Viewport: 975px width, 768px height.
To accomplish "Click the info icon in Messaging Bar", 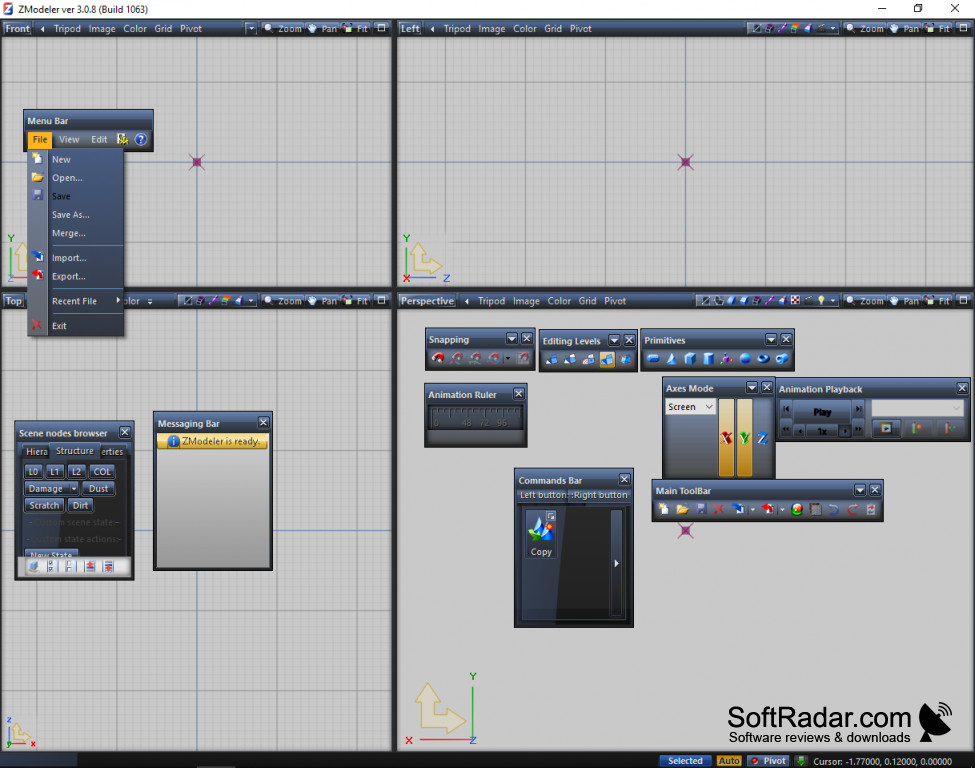I will [x=173, y=441].
